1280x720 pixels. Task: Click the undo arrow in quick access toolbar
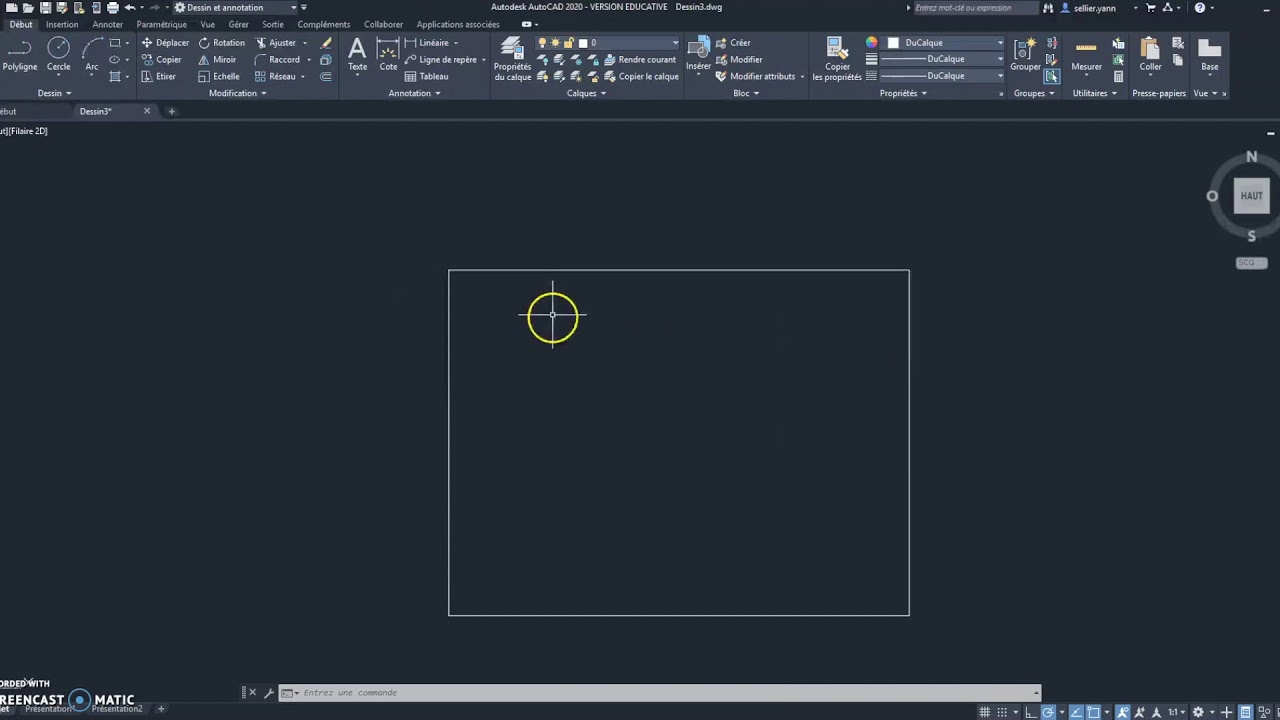click(130, 7)
